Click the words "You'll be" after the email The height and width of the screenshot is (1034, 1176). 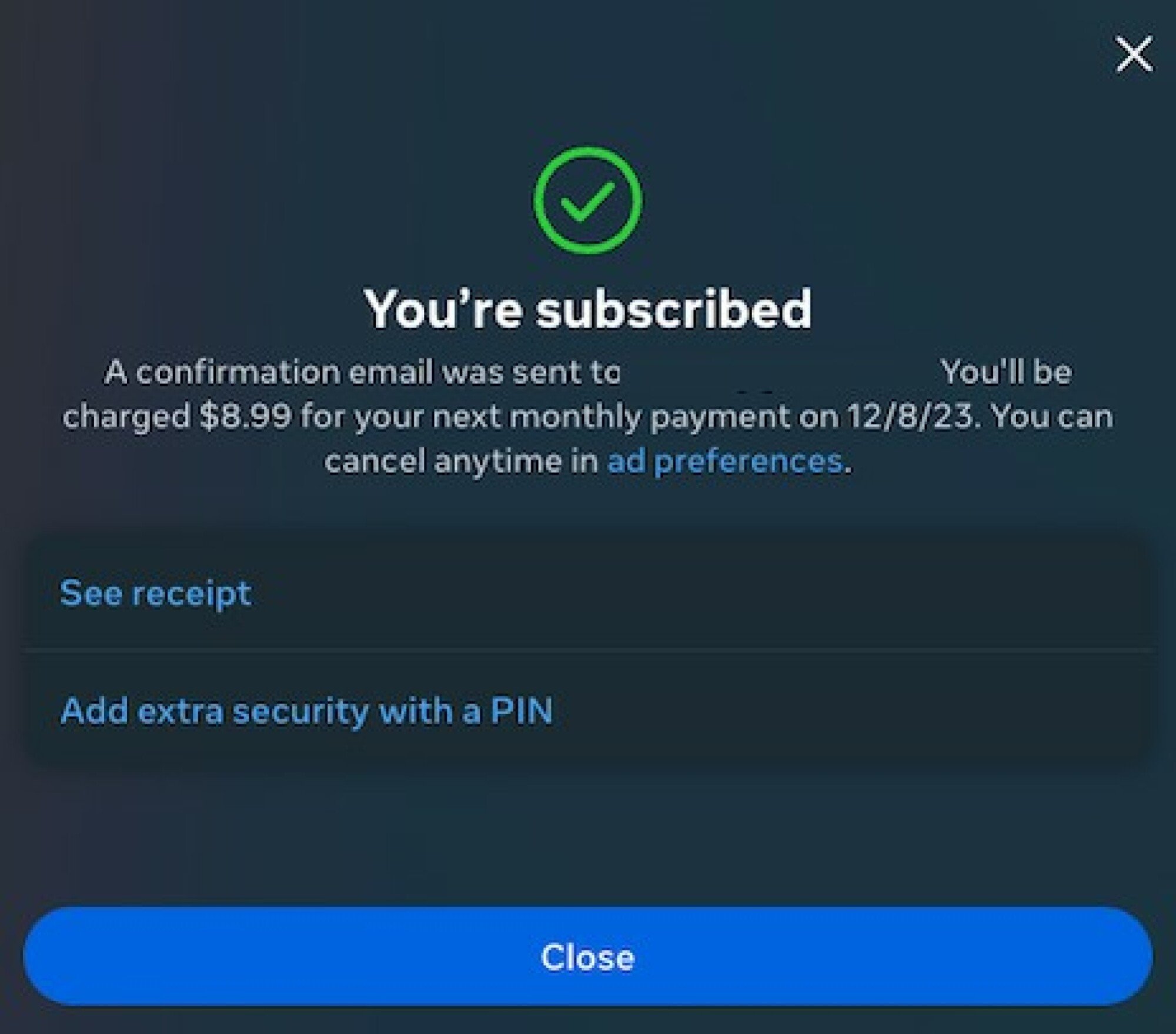[x=1006, y=372]
